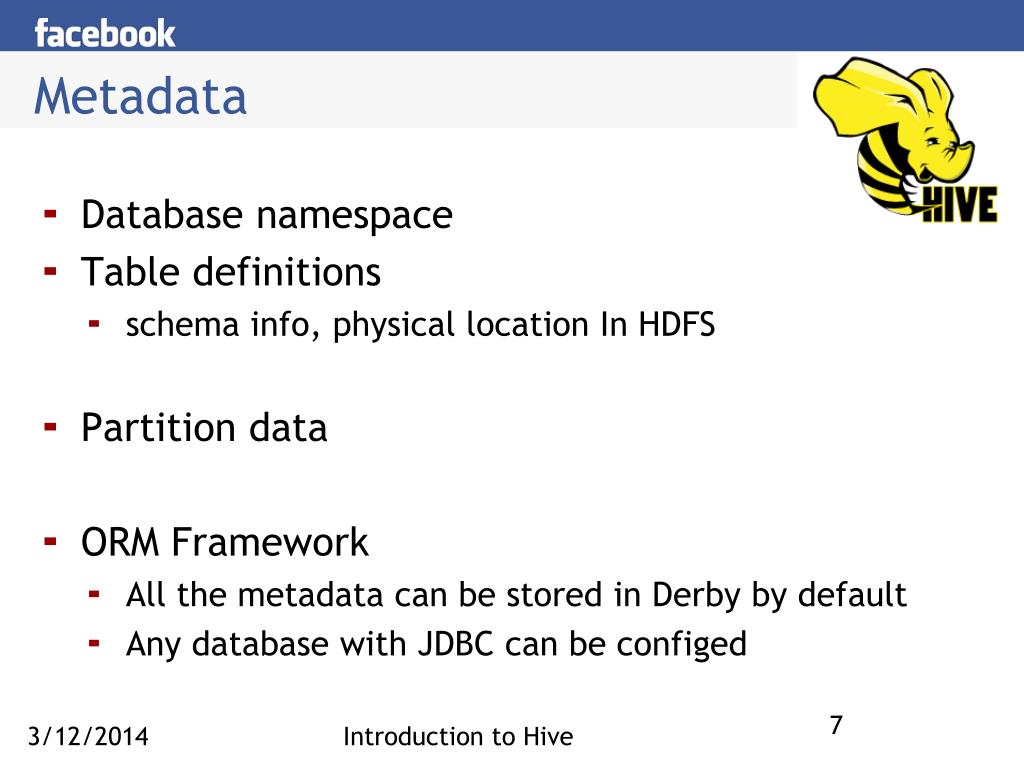Click the slide number 7
Viewport: 1024px width, 768px height.
[x=837, y=725]
